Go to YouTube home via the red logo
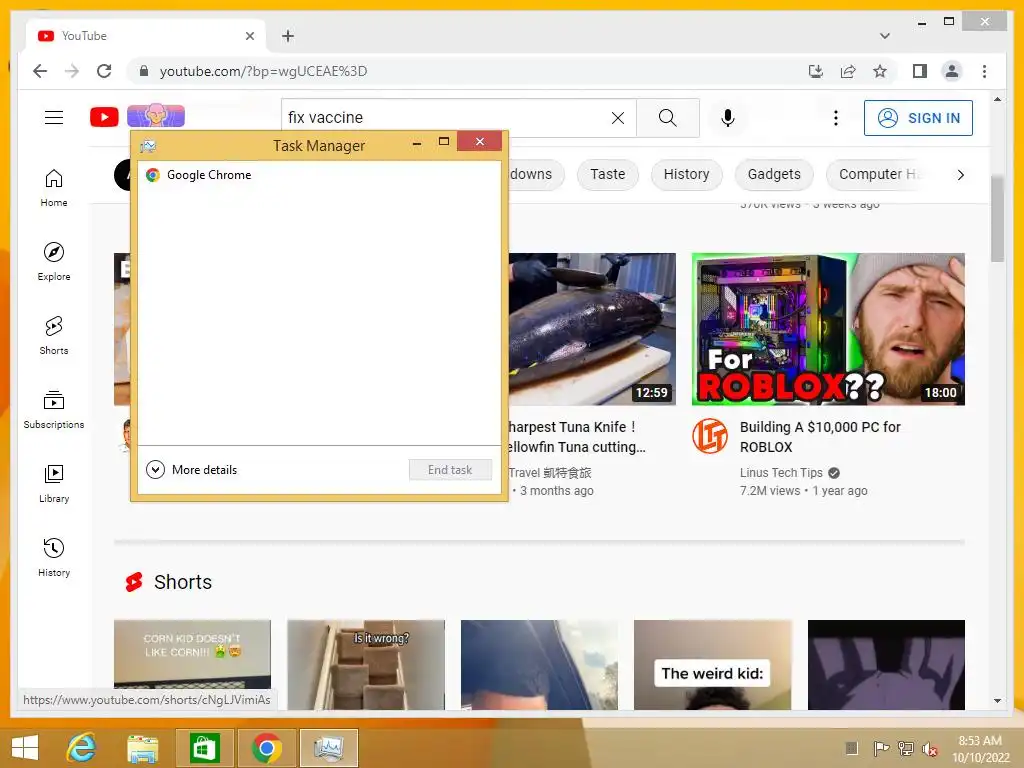The width and height of the screenshot is (1024, 768). pos(104,117)
